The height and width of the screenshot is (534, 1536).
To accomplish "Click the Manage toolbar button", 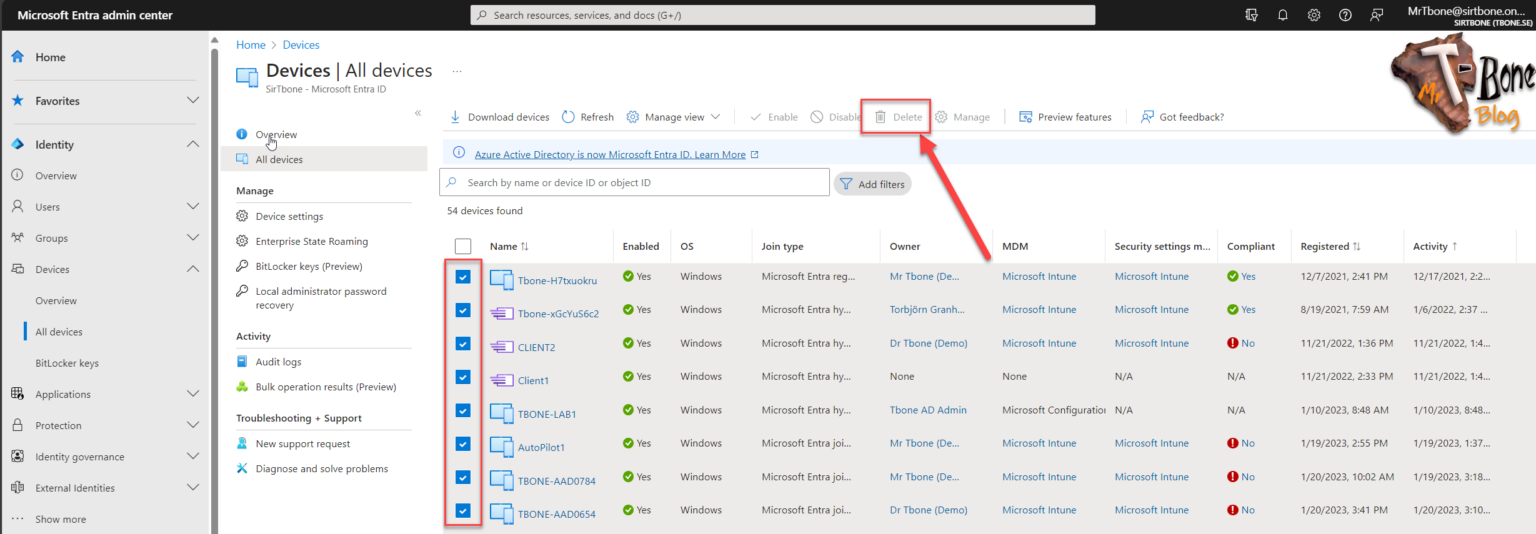I will pyautogui.click(x=962, y=117).
